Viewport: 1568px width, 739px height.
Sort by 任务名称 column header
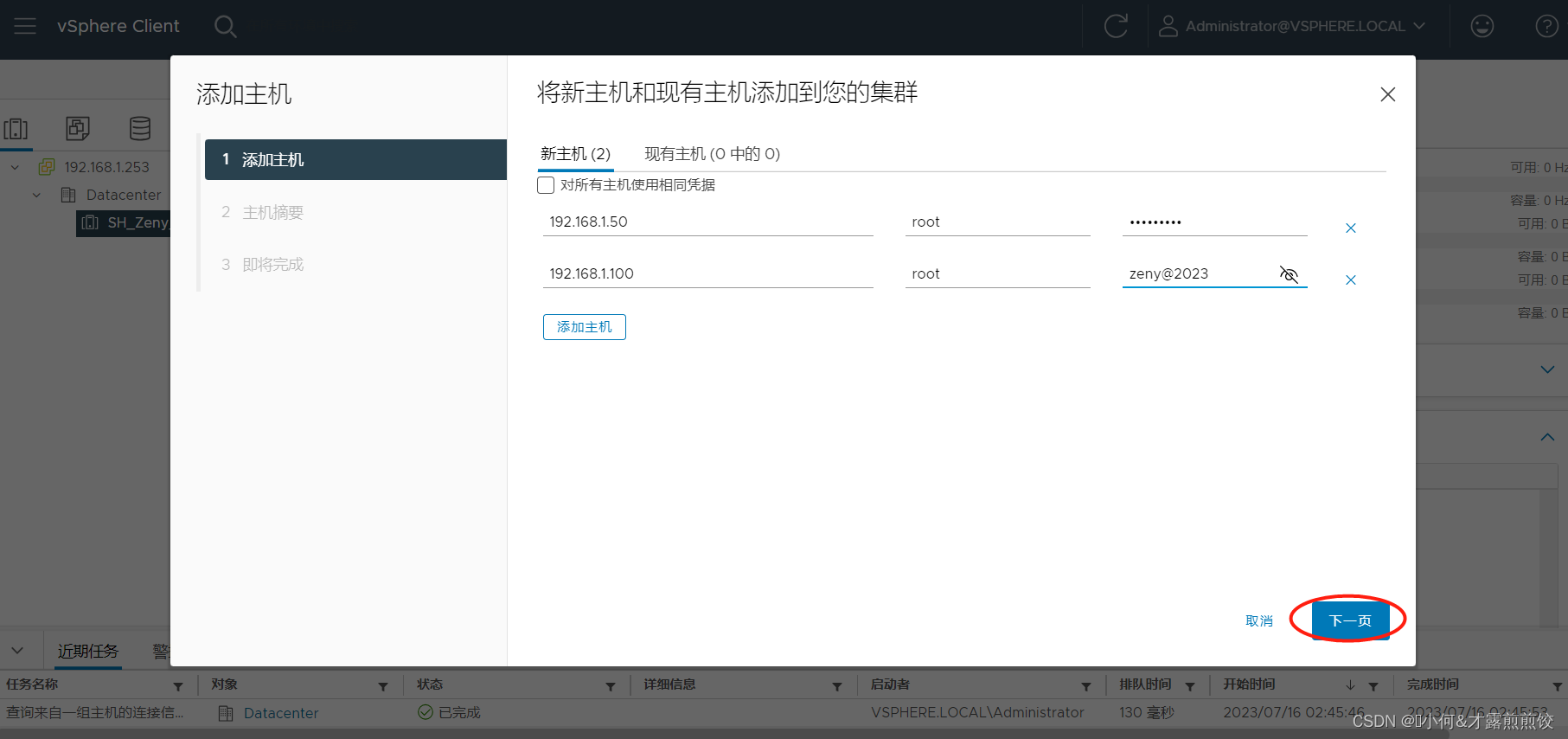32,684
